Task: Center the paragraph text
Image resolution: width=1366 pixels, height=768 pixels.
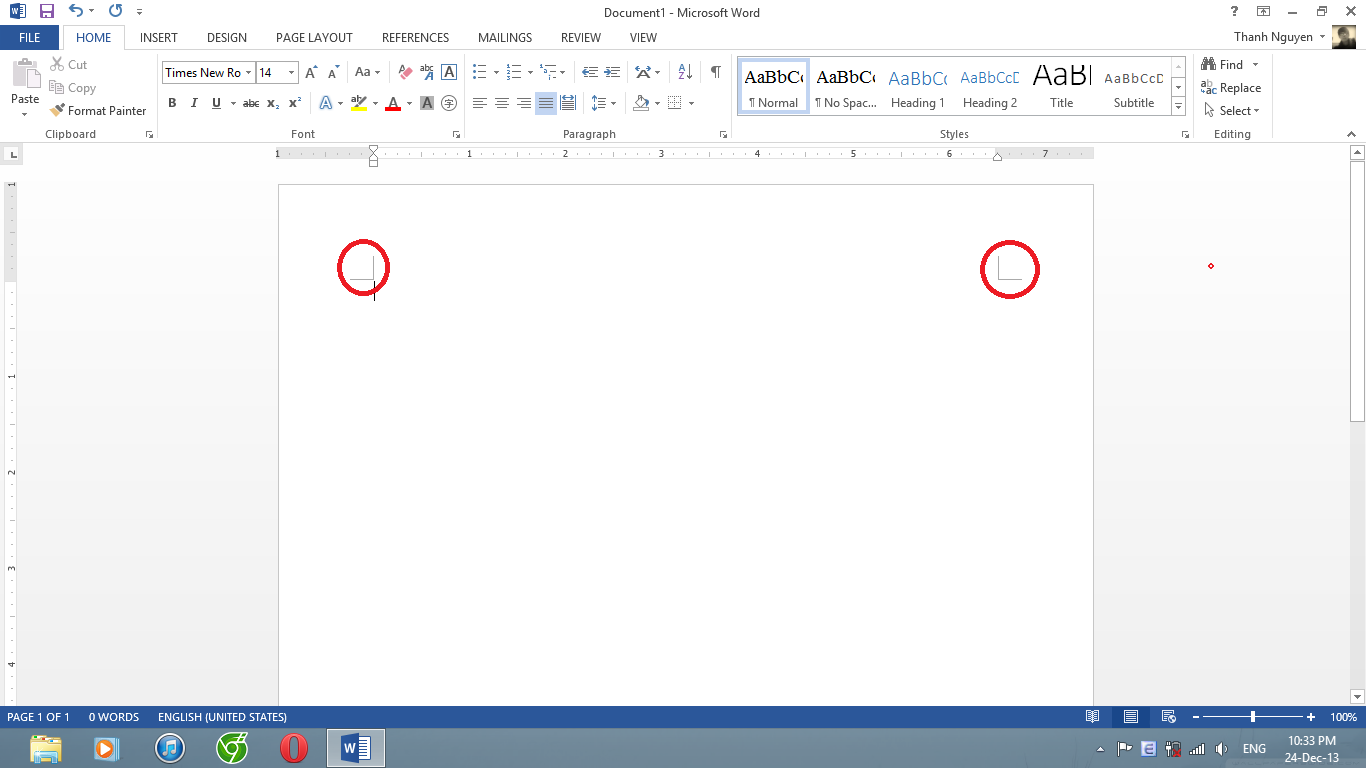Action: [x=502, y=103]
